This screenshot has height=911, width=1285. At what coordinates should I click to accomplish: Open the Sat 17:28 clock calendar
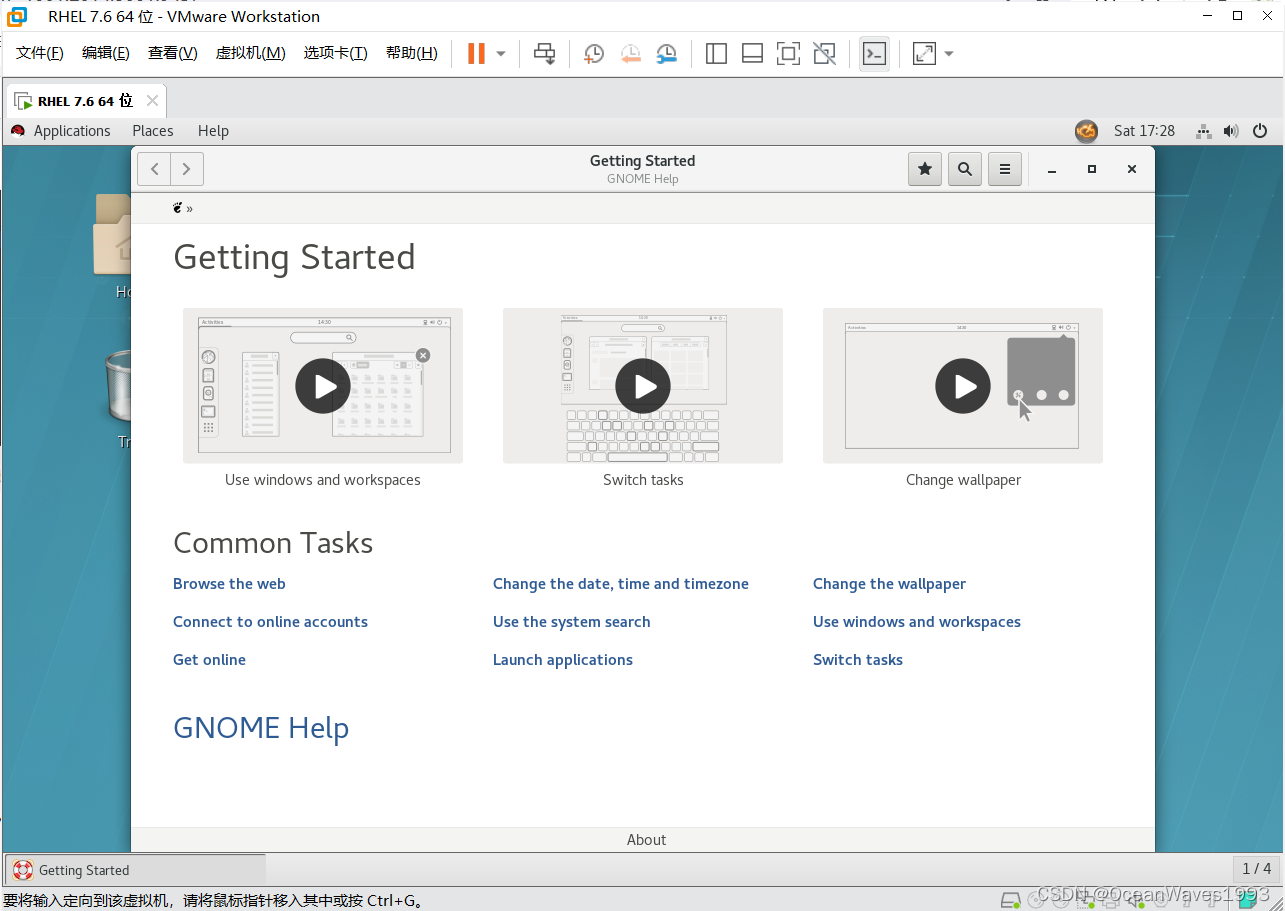1145,131
